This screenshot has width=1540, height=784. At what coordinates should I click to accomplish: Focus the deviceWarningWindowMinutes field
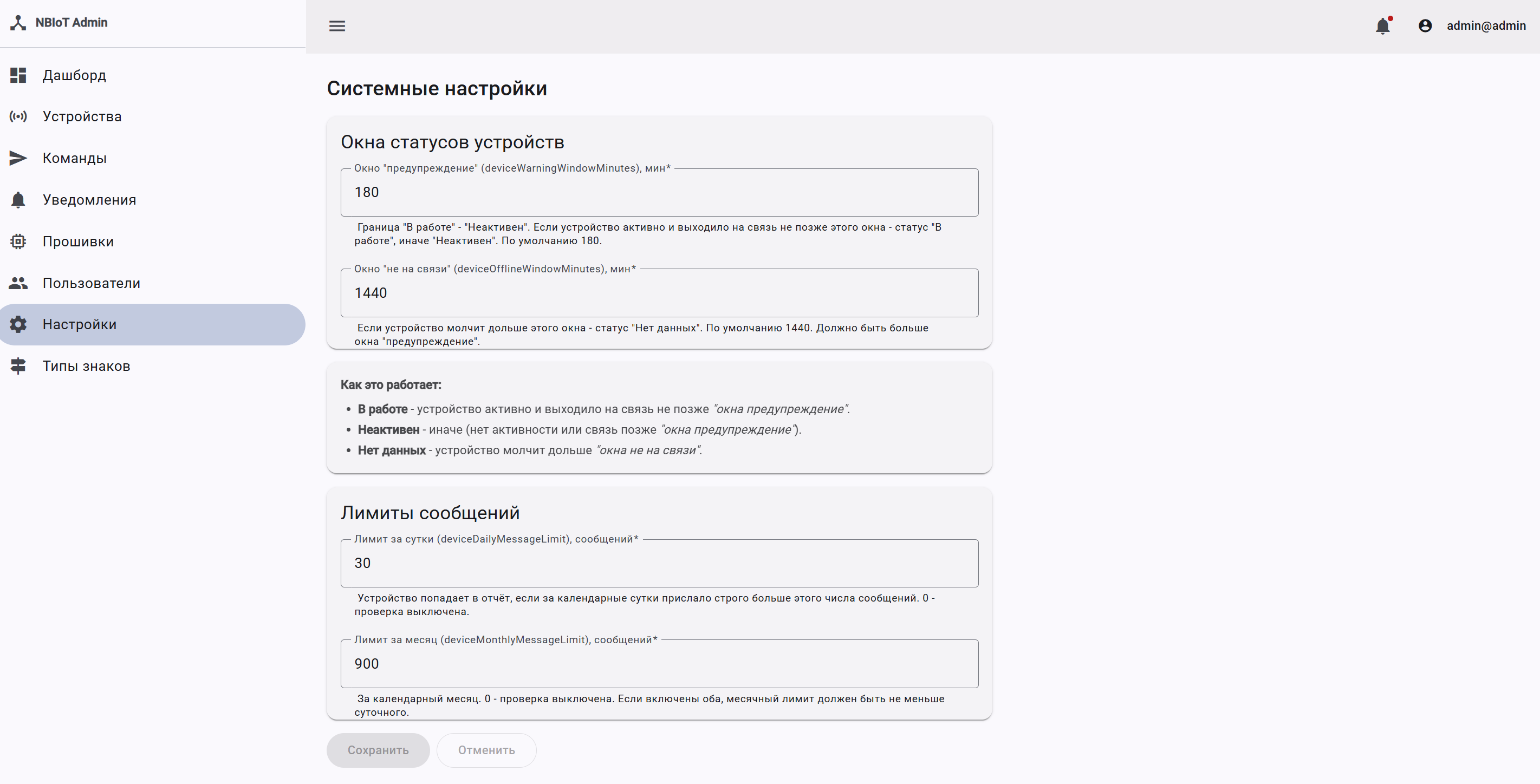tap(659, 192)
